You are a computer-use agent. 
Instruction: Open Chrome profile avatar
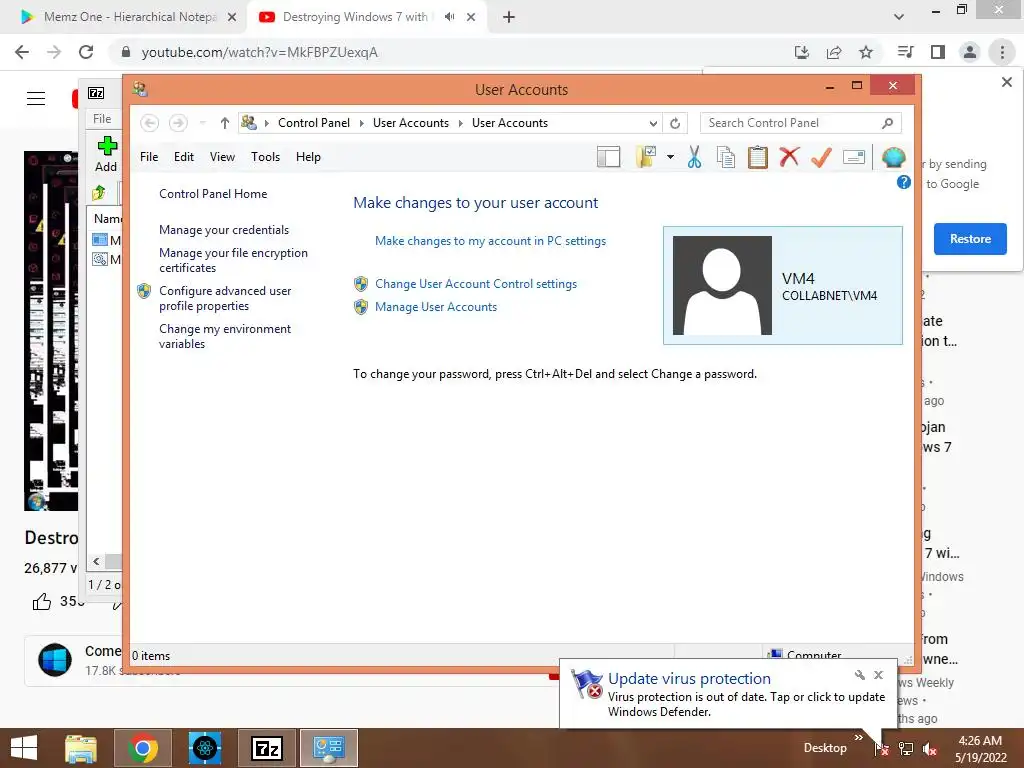click(970, 52)
